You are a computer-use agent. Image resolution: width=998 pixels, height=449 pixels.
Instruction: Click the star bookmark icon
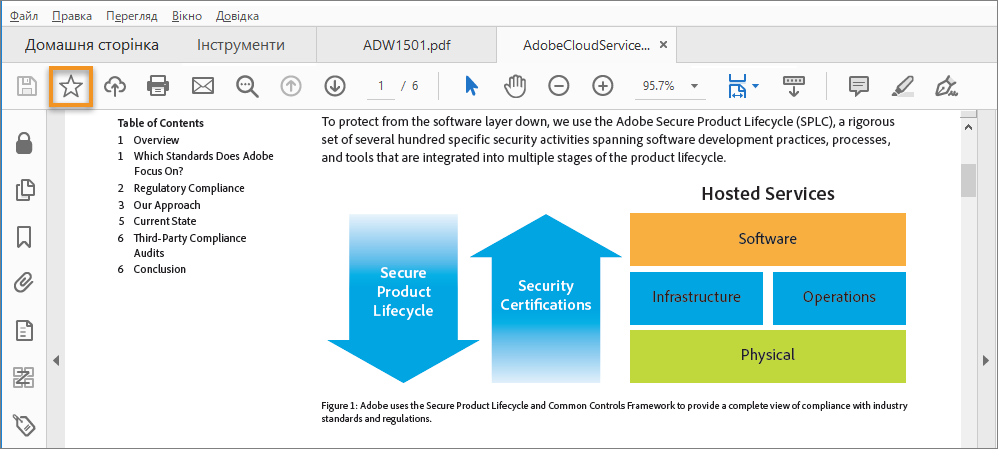(x=71, y=86)
